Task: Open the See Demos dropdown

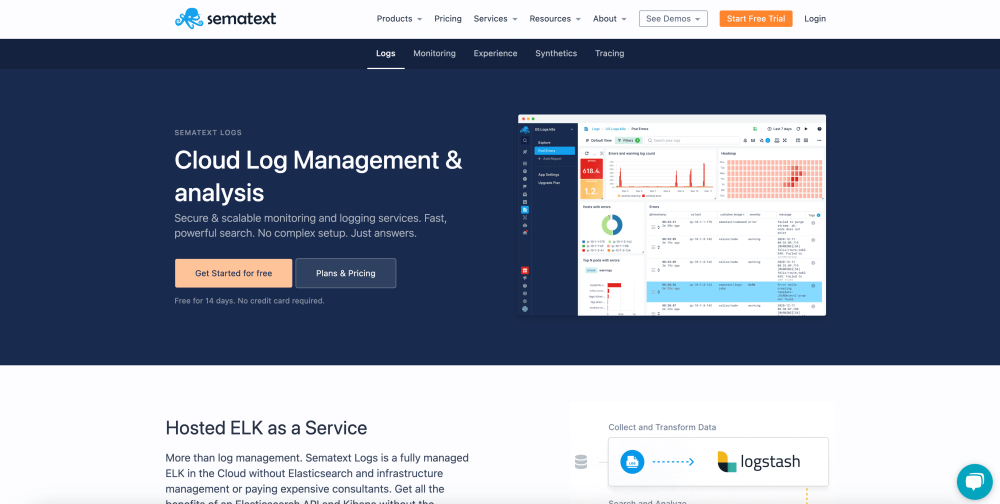Action: point(673,19)
